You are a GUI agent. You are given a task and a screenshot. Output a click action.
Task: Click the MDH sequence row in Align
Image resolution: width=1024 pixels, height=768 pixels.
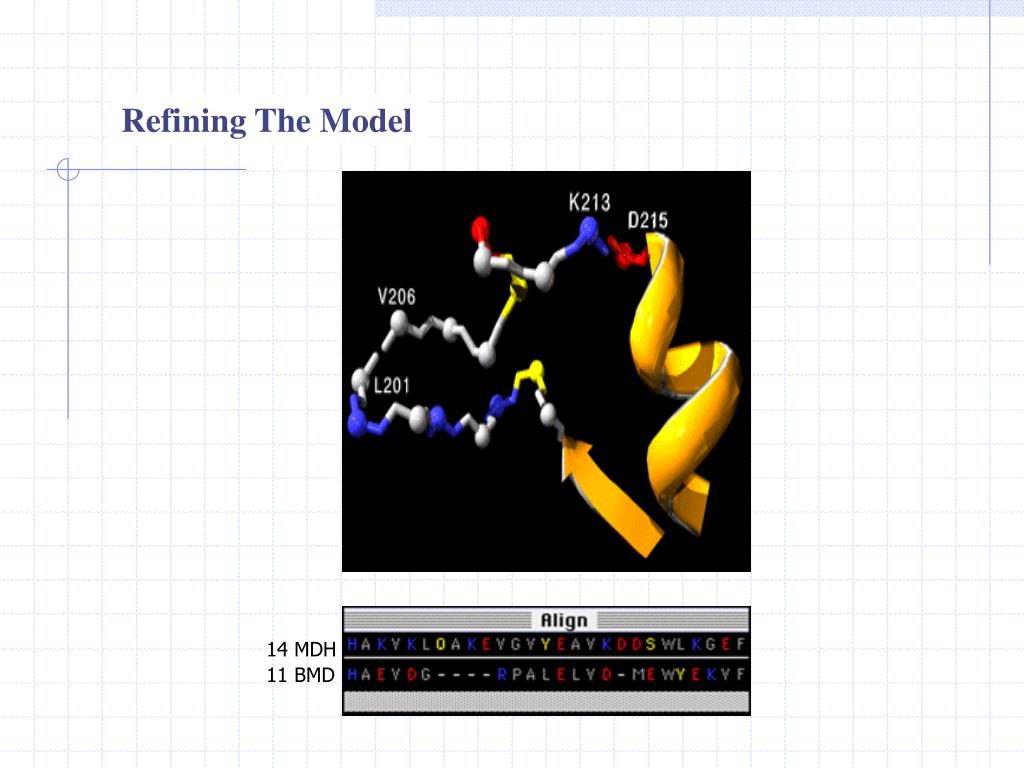pyautogui.click(x=547, y=645)
